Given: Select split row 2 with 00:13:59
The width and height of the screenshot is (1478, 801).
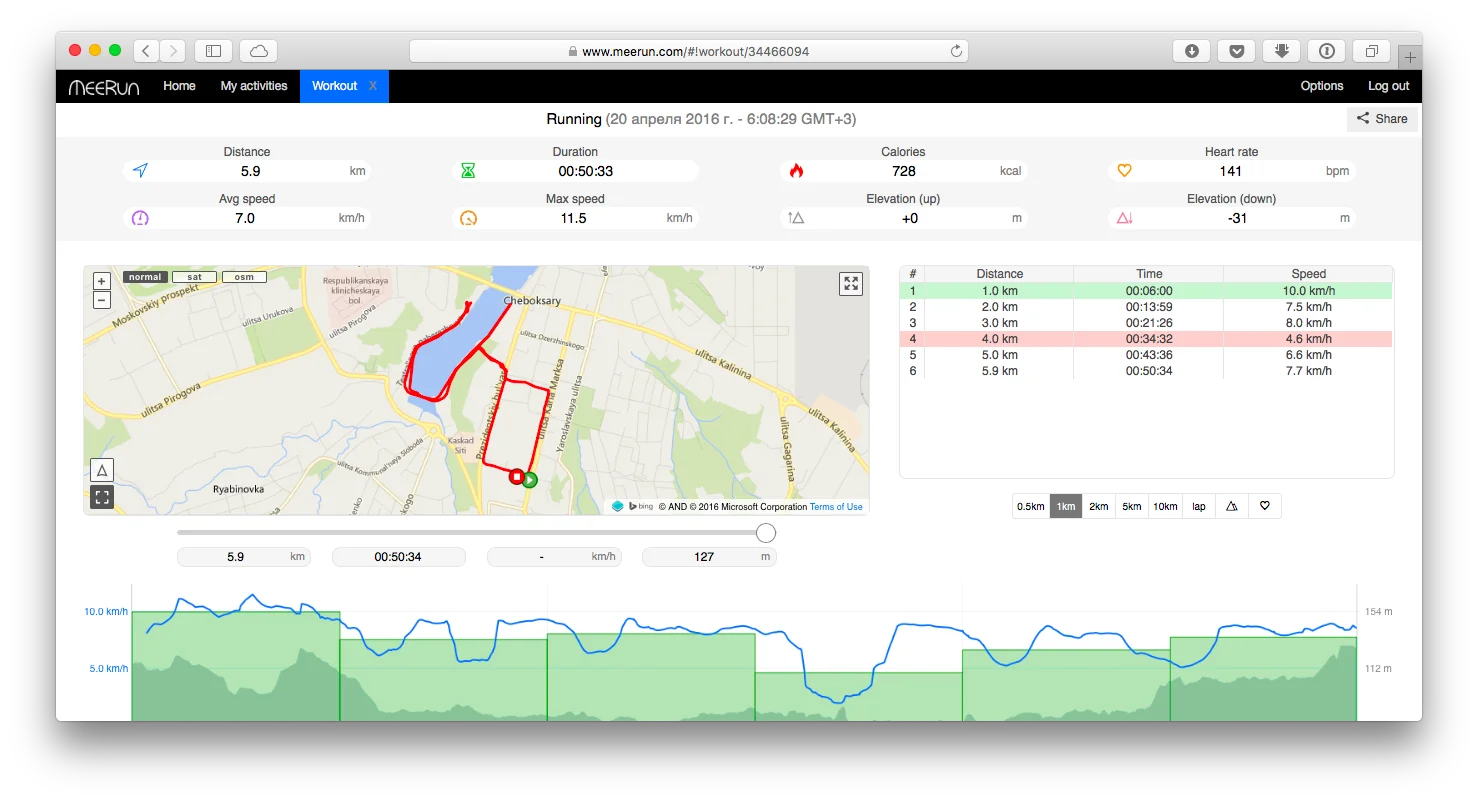Looking at the screenshot, I should tap(1146, 307).
